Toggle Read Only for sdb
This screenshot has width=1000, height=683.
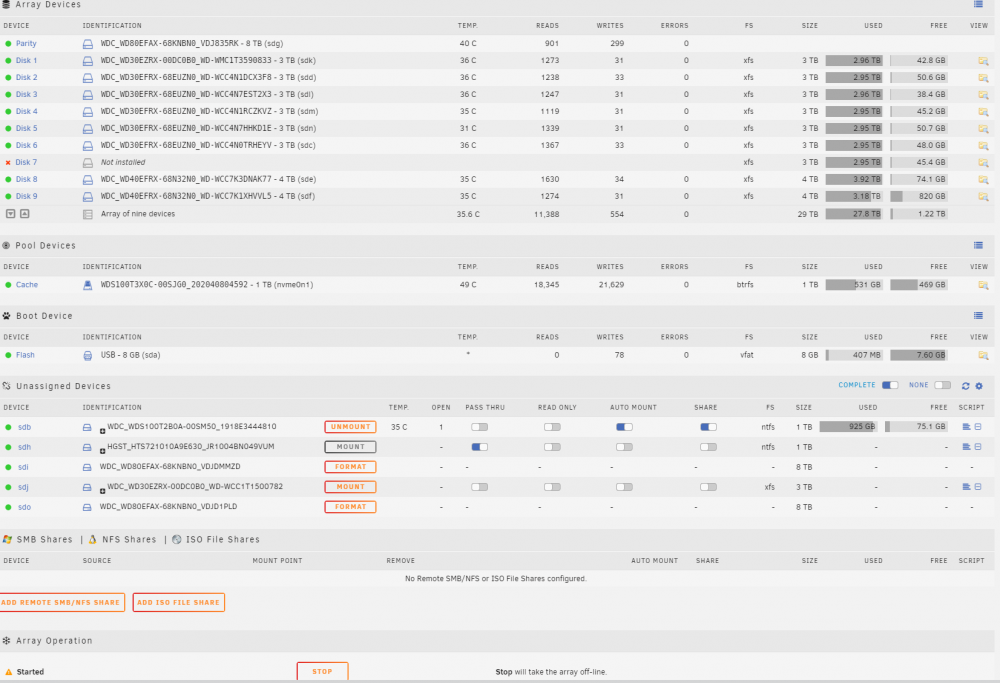point(552,427)
